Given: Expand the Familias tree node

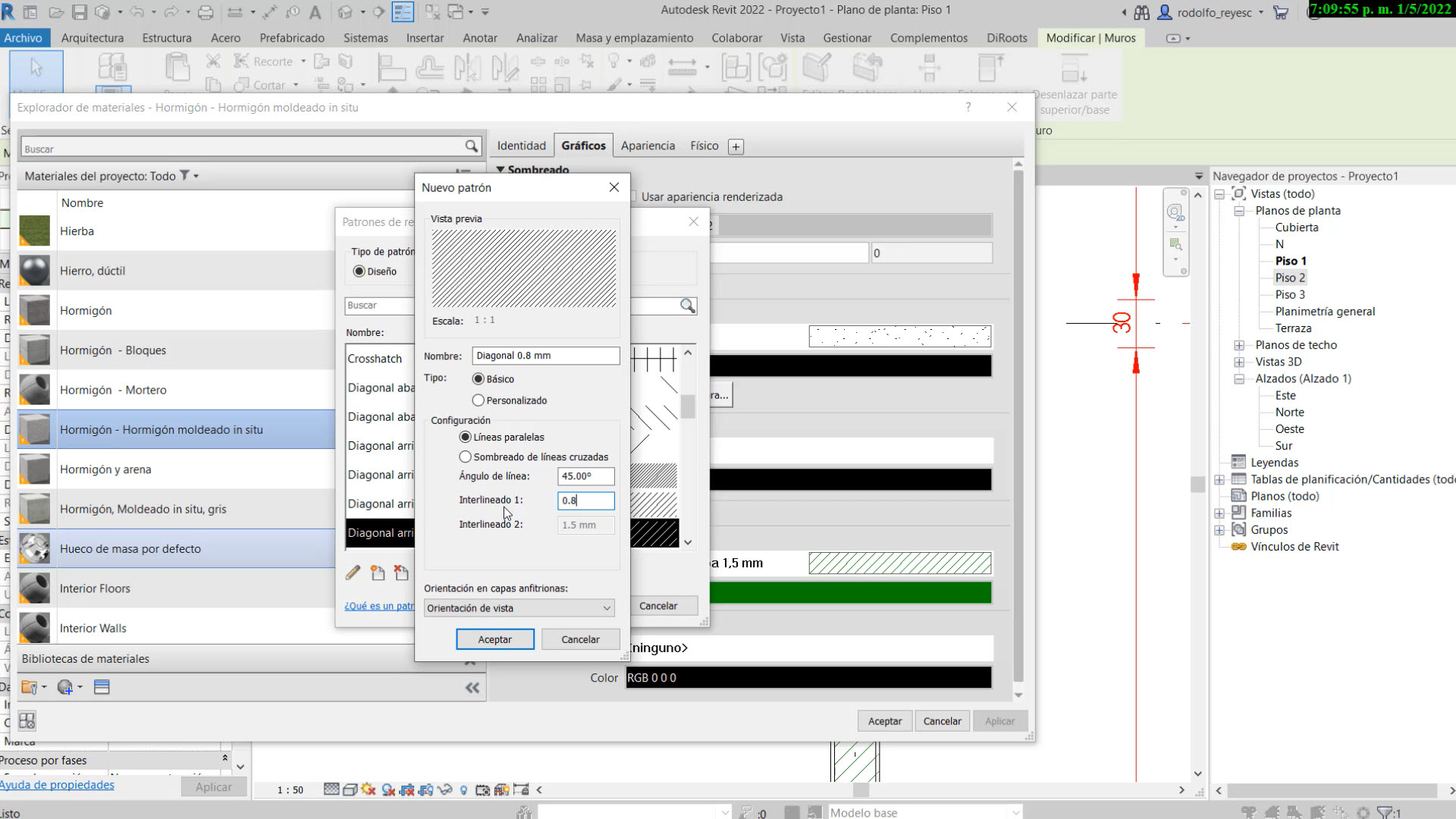Looking at the screenshot, I should 1219,513.
